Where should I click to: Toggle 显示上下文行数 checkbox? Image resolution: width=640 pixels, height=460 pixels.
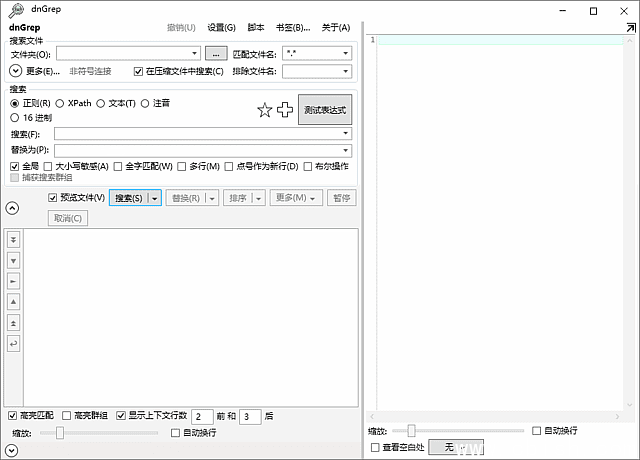coord(121,416)
